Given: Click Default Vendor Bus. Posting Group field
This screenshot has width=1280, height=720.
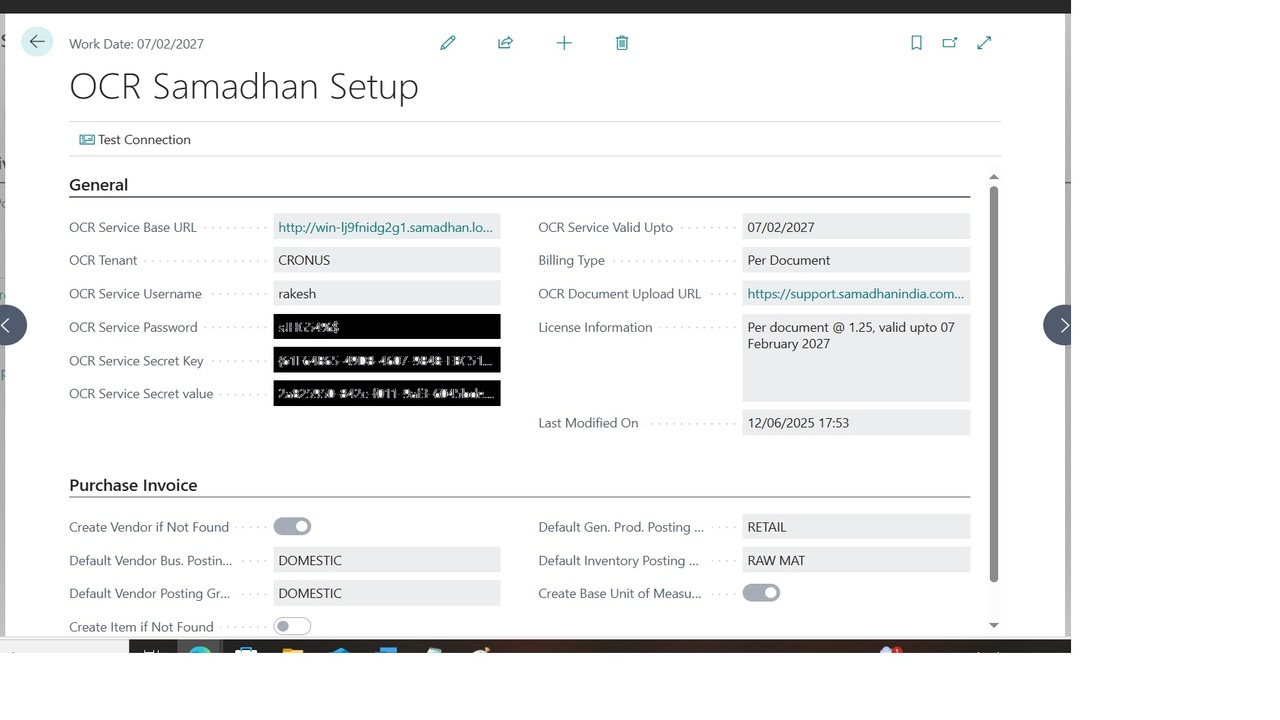Looking at the screenshot, I should pos(387,560).
